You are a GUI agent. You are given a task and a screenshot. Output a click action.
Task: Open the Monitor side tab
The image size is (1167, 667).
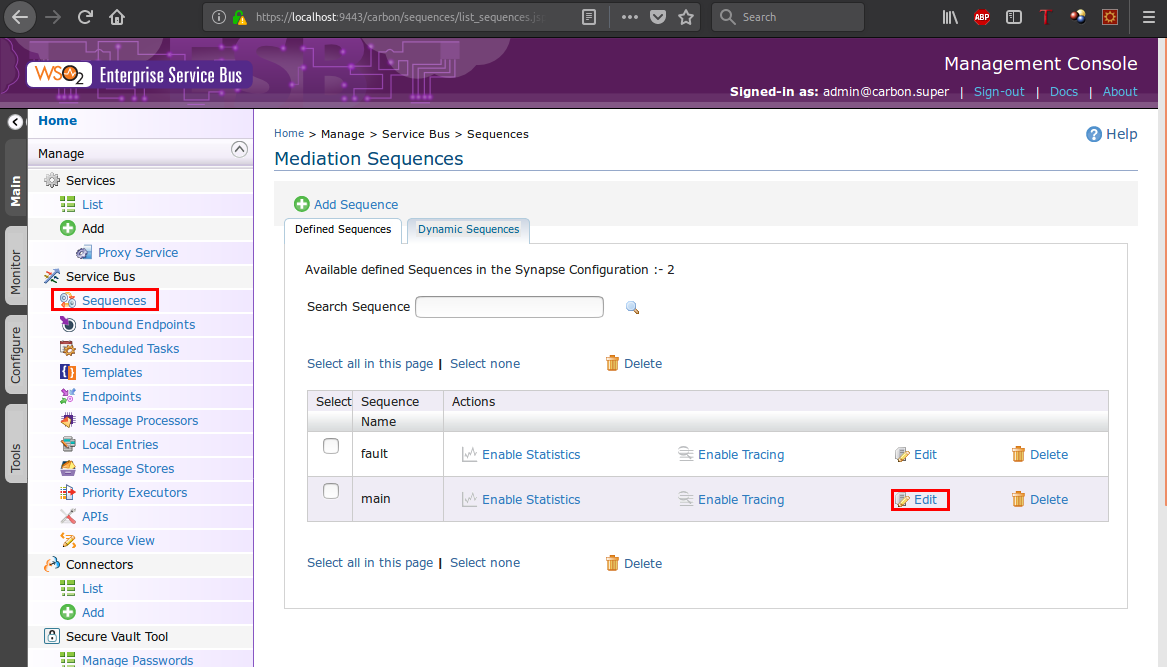[15, 270]
